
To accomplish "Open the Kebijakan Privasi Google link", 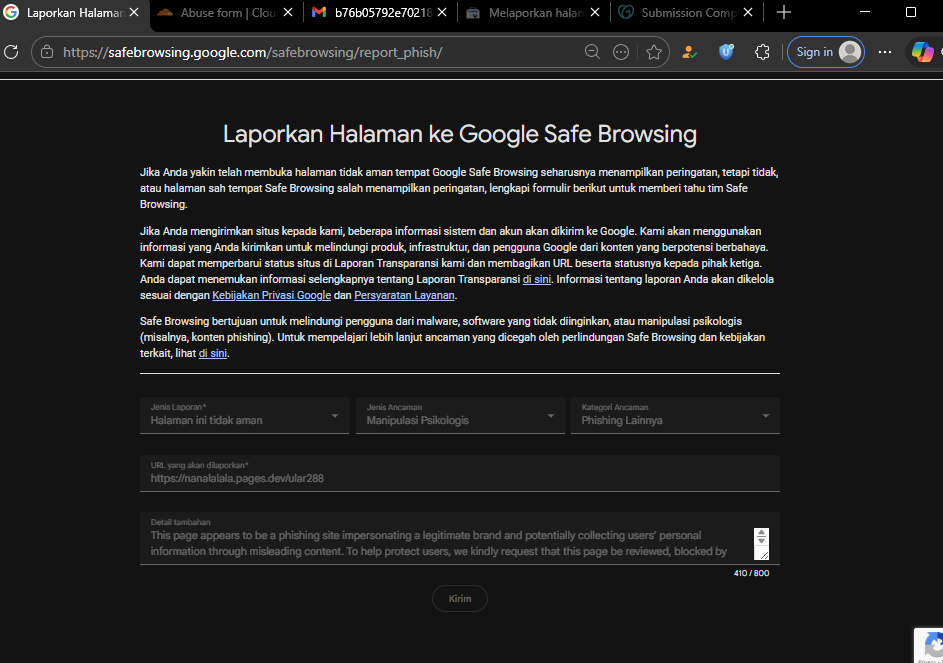I will pos(271,295).
